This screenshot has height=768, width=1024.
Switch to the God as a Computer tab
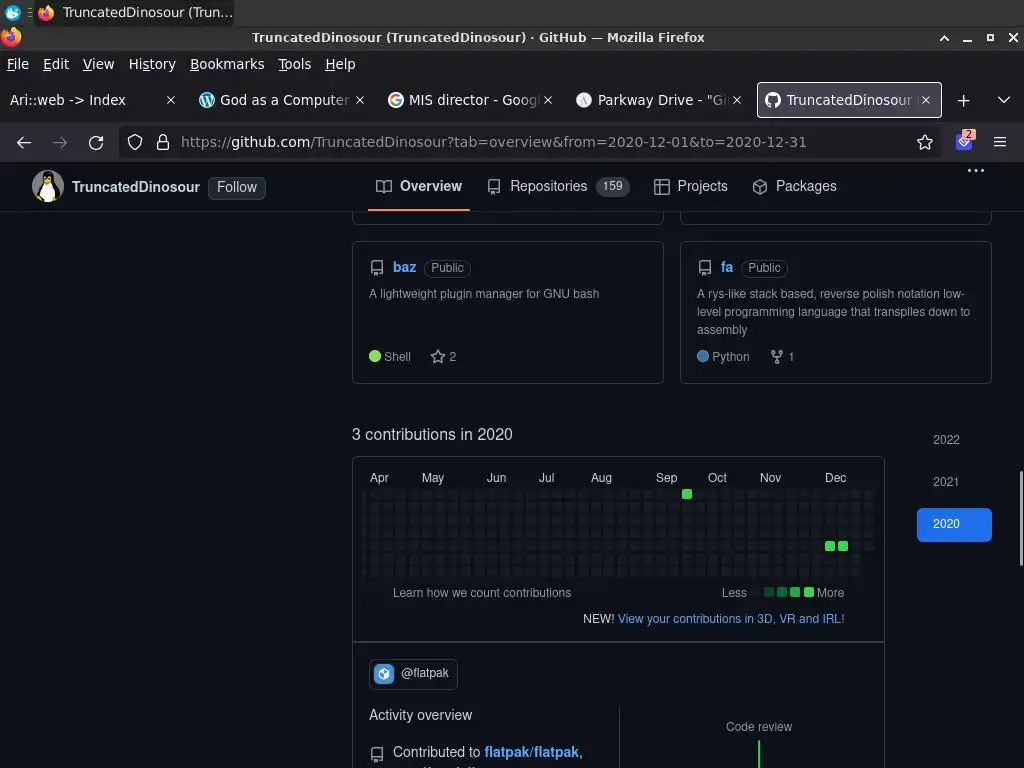tap(283, 100)
